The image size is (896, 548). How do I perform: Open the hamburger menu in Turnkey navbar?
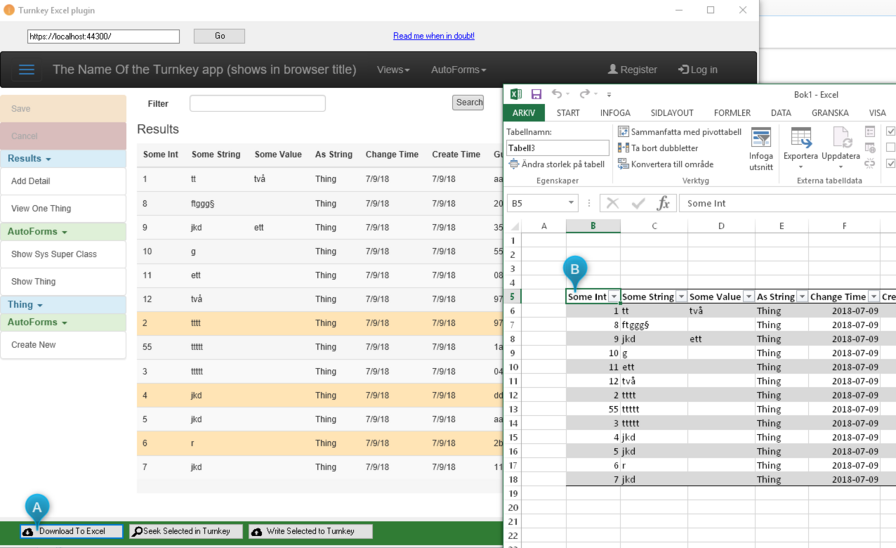(x=27, y=69)
